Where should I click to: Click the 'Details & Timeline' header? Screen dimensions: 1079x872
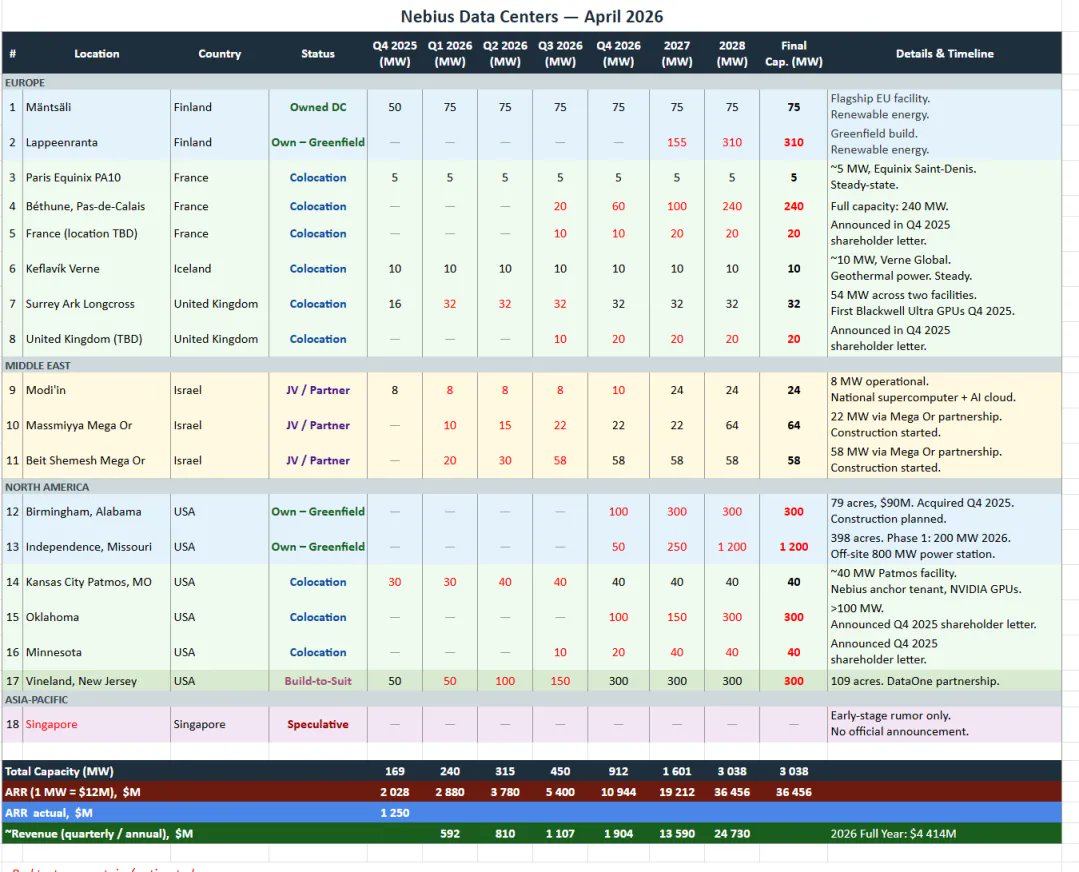[944, 54]
